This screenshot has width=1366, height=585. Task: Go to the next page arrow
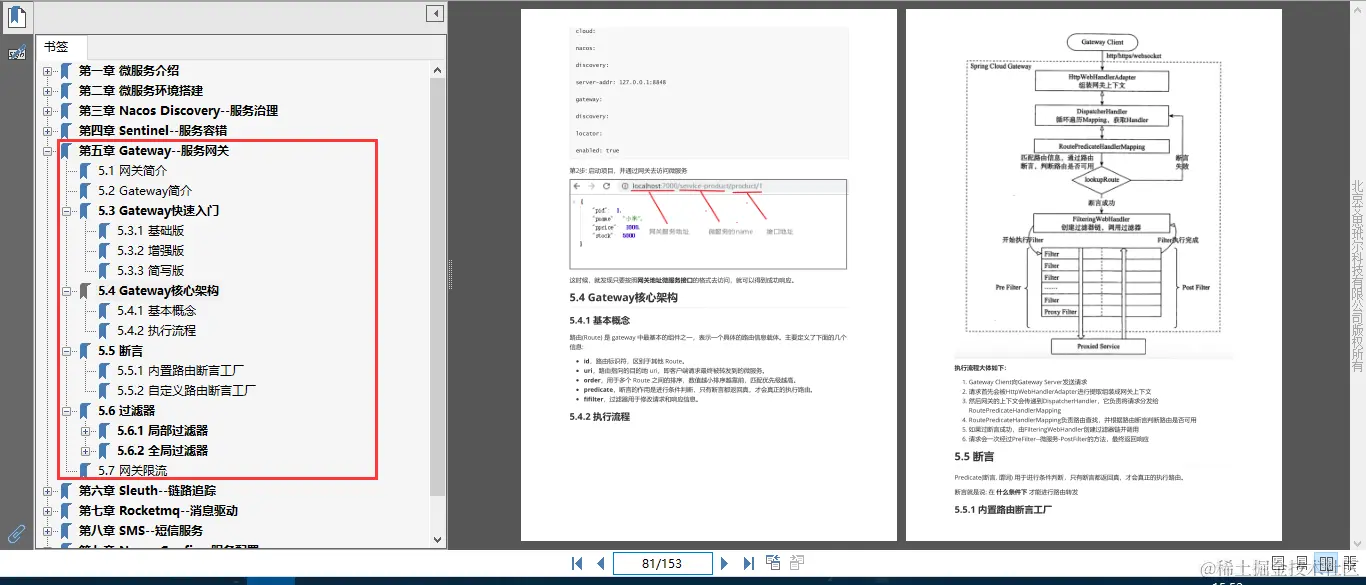(724, 563)
